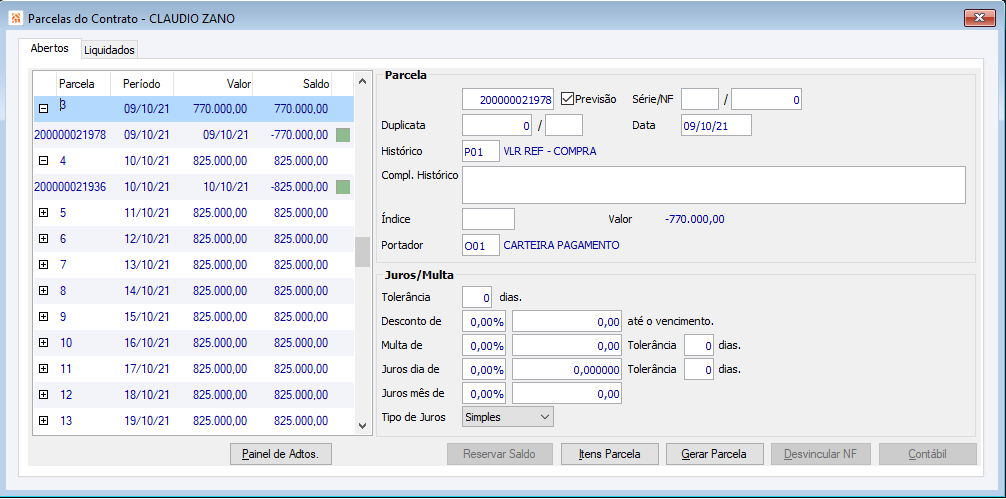Expand parcela 13 row
Screen dimensions: 1006x499
pos(44,420)
